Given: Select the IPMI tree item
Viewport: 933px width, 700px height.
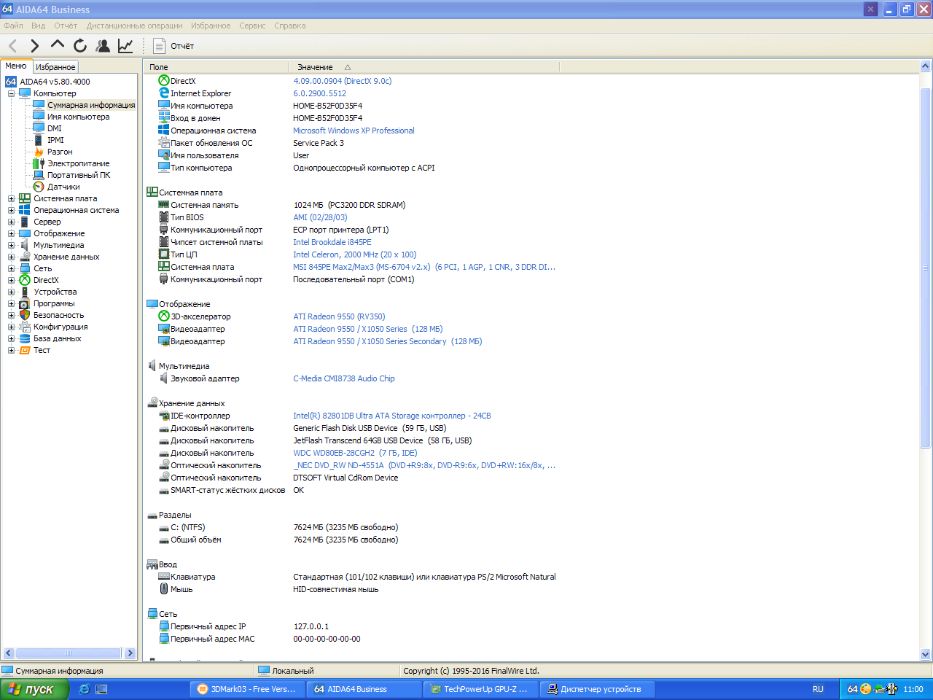Looking at the screenshot, I should point(55,140).
